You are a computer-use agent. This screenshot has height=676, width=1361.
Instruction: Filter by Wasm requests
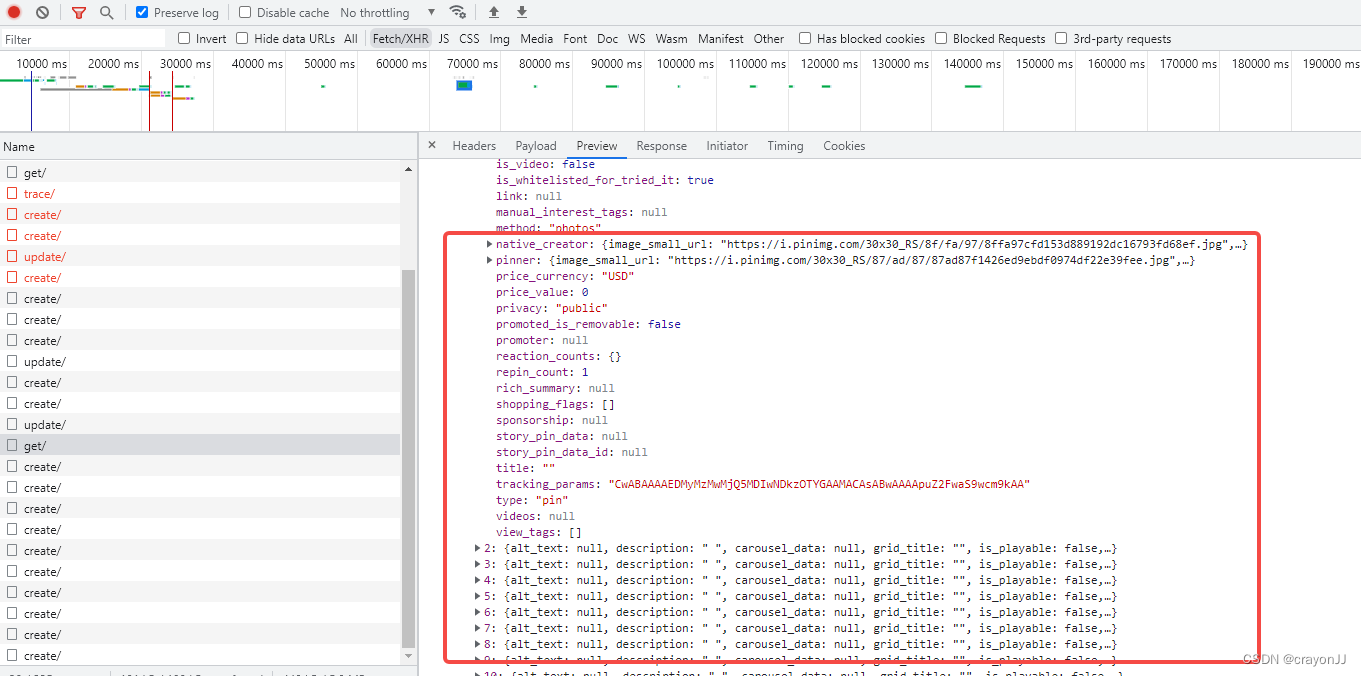click(671, 39)
